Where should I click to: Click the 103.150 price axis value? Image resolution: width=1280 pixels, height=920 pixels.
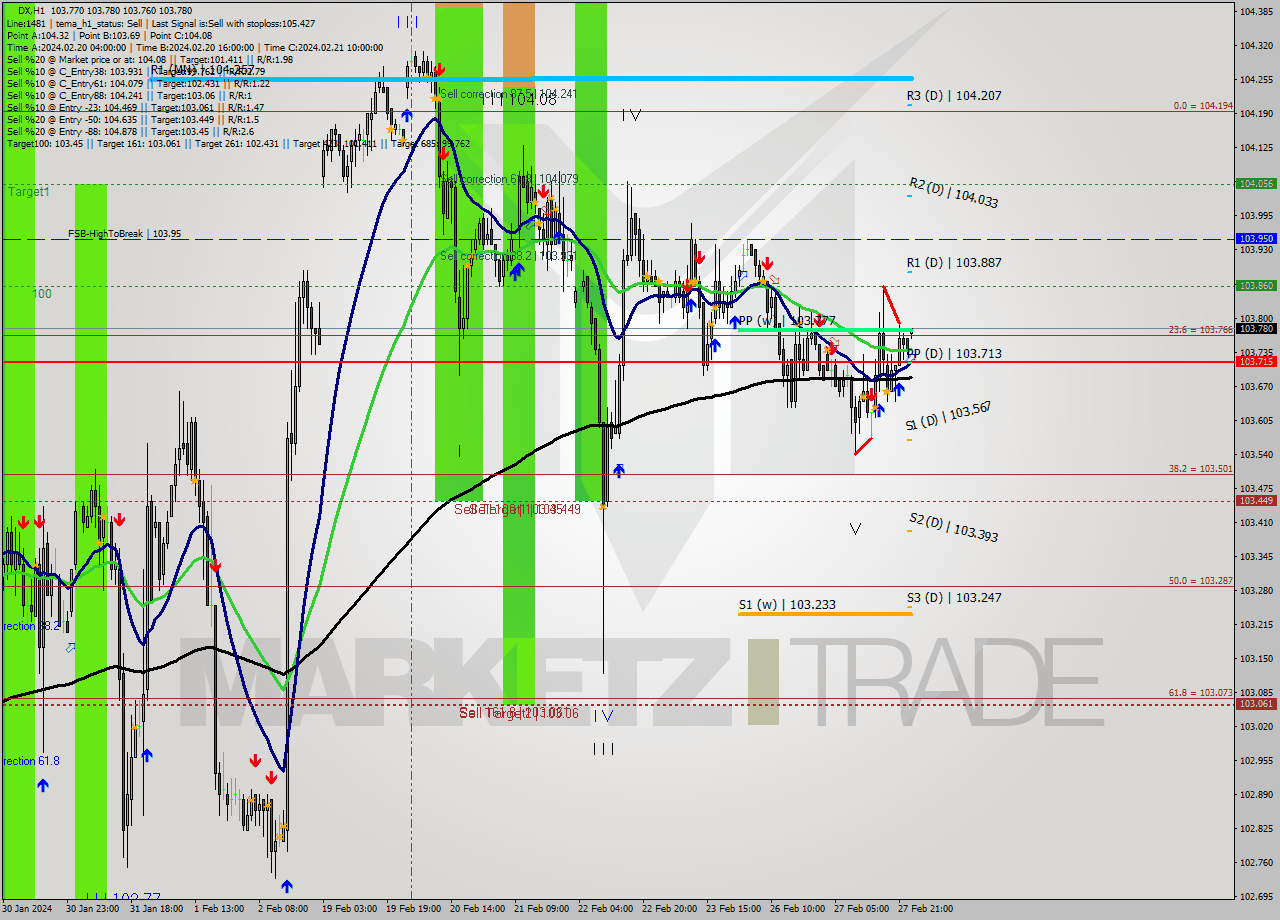[1255, 658]
